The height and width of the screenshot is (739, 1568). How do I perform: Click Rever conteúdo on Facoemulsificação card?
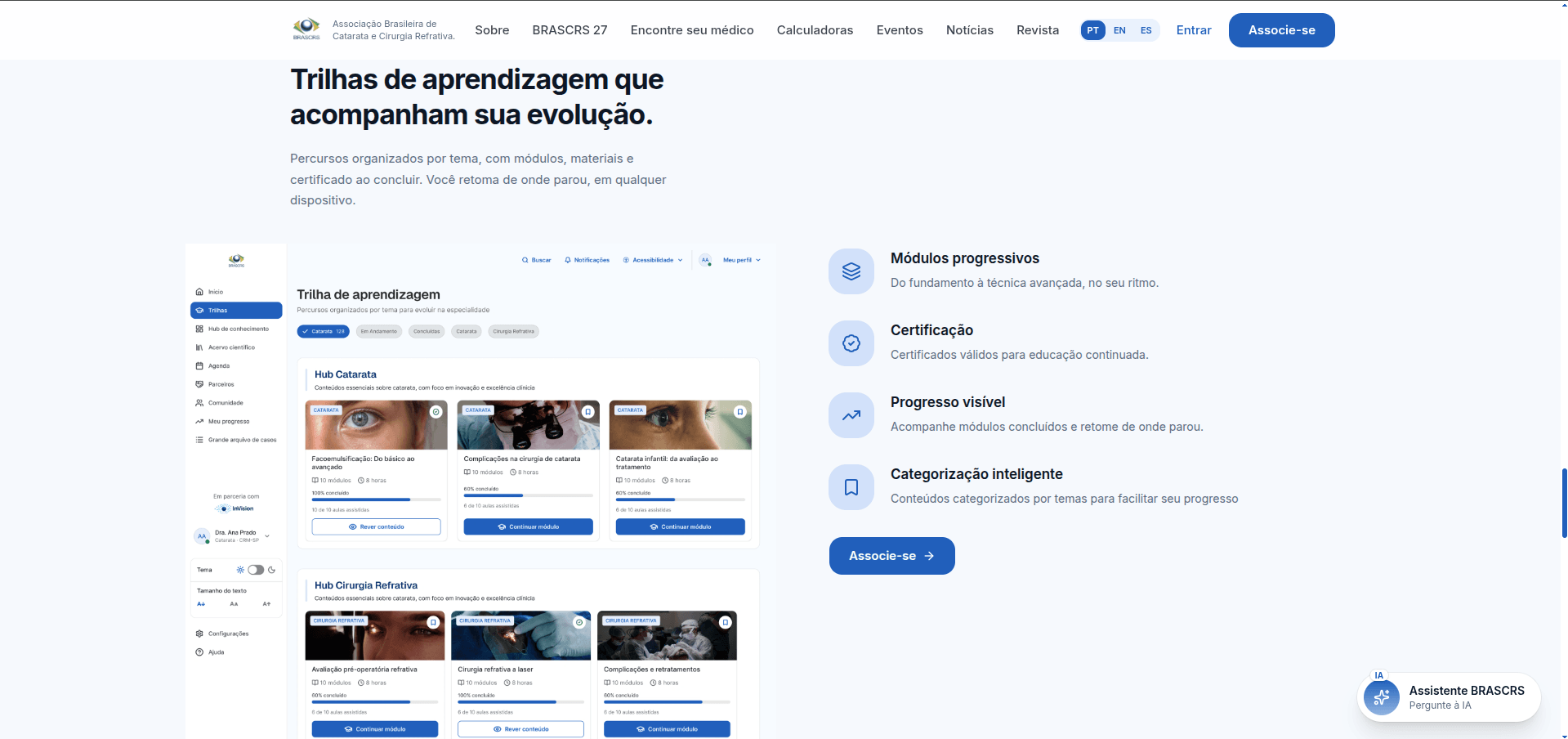[x=376, y=526]
